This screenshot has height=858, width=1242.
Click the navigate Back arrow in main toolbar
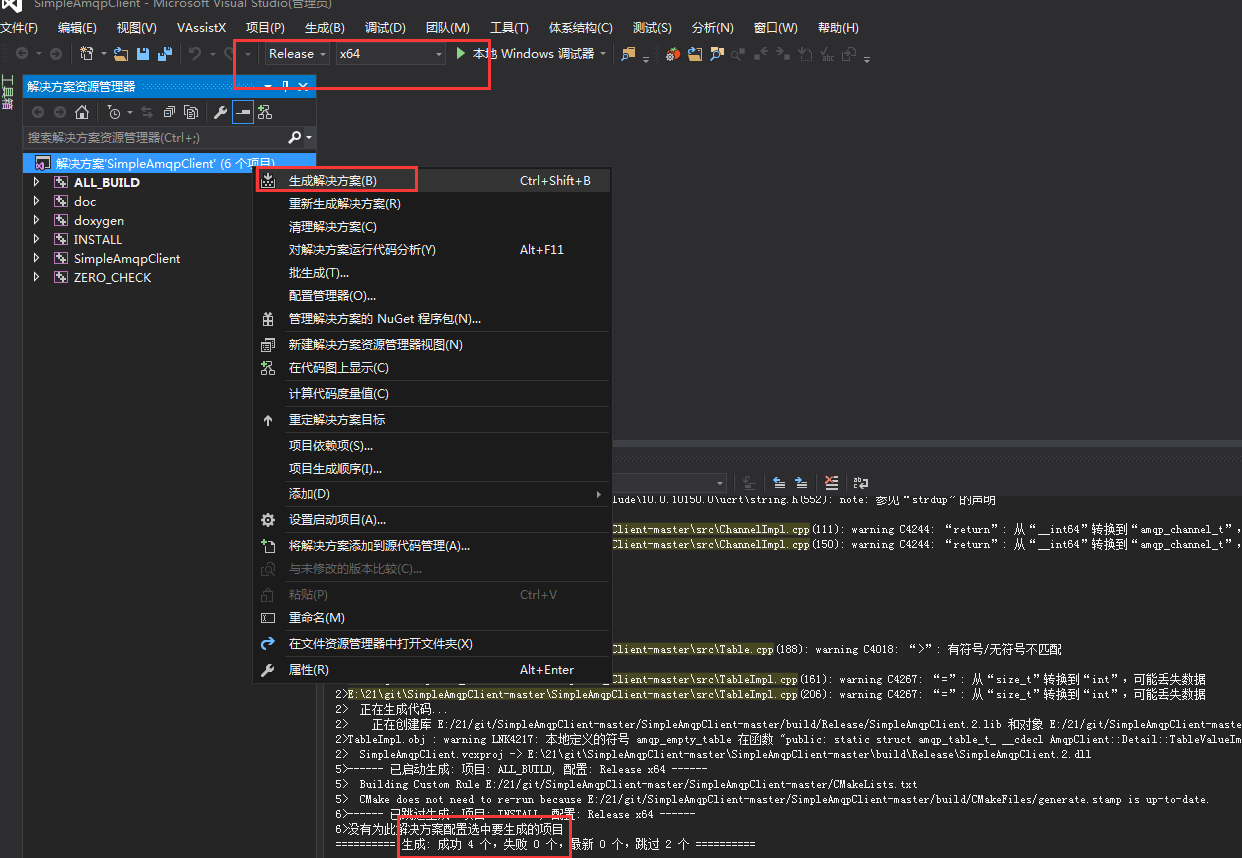coord(22,54)
